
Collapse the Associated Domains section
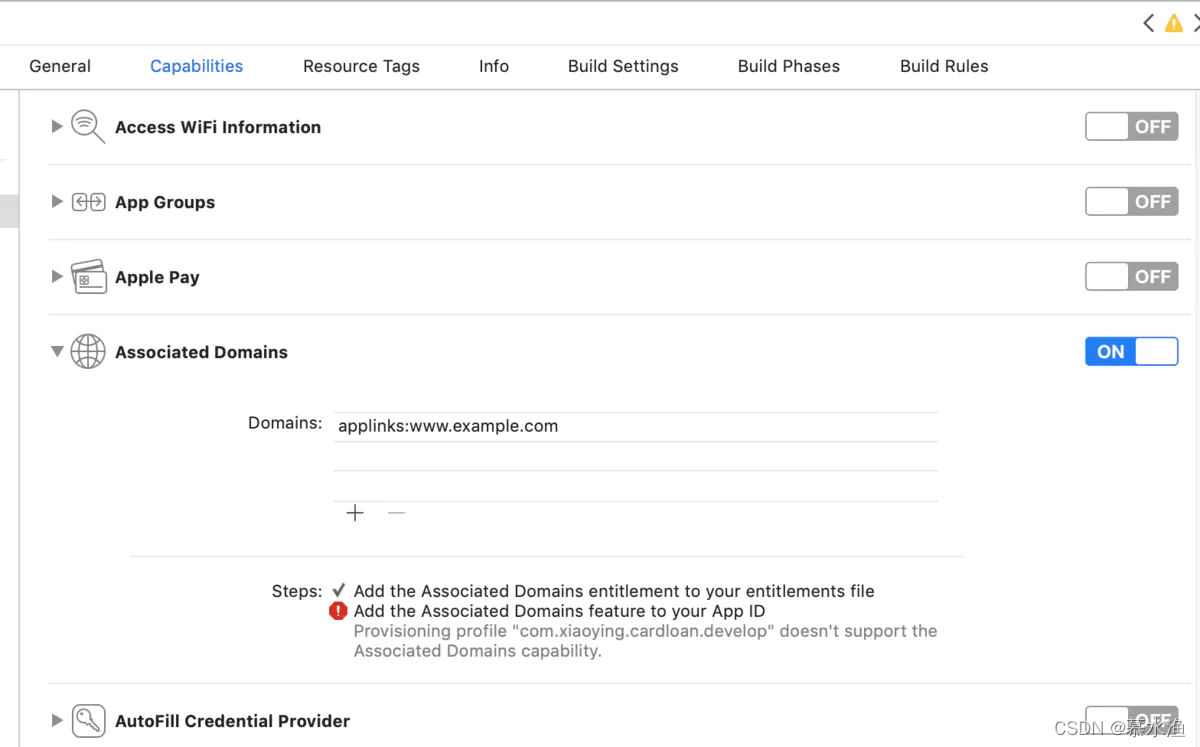[57, 352]
